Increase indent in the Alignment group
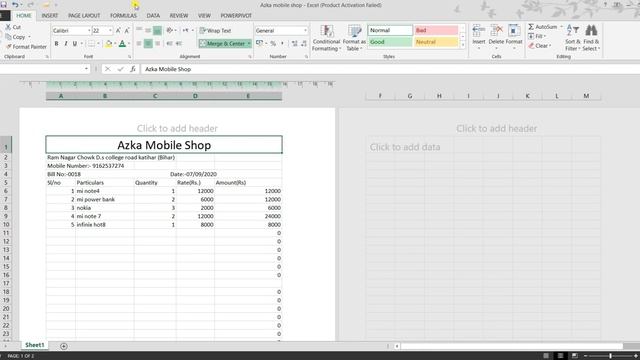This screenshot has height=360, width=640. pos(178,43)
